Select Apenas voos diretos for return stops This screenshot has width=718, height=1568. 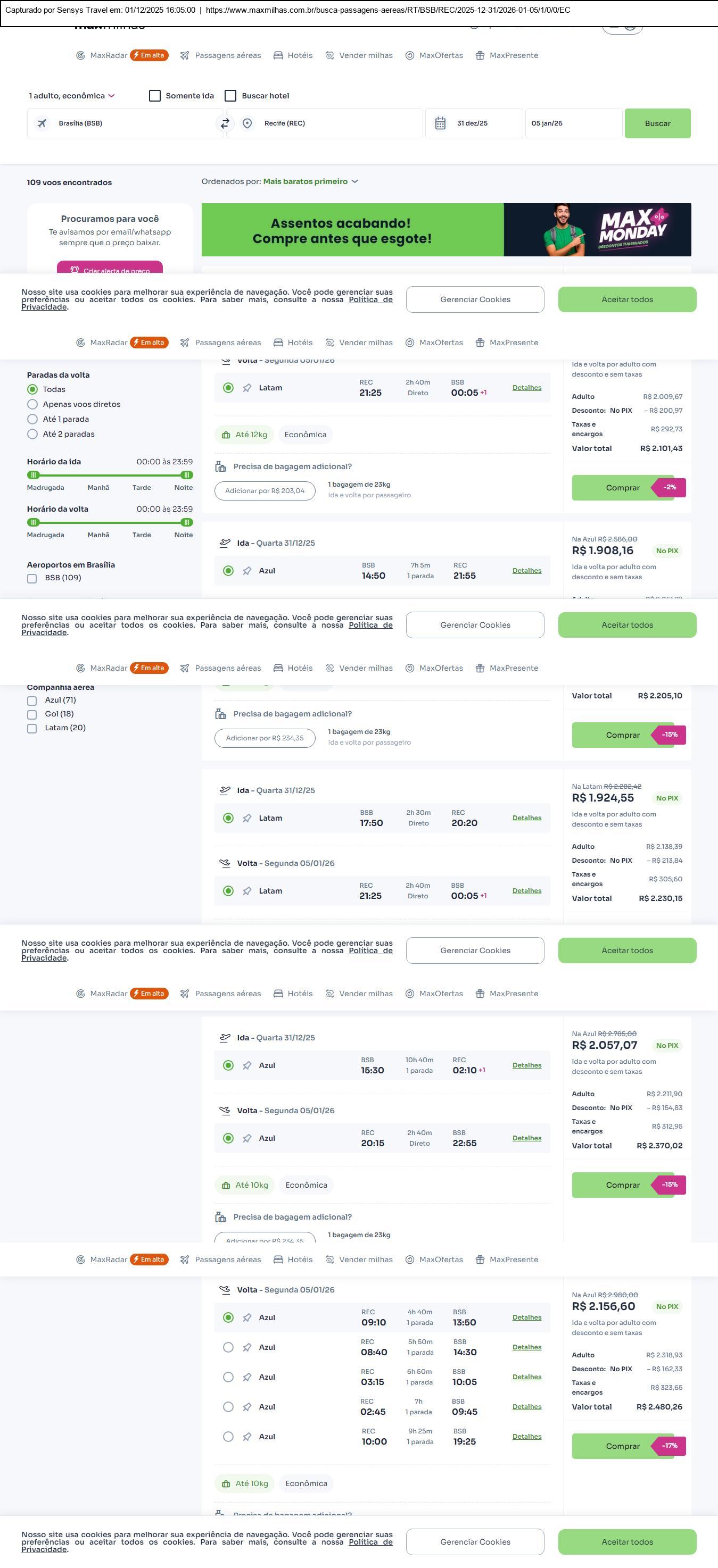pyautogui.click(x=32, y=404)
